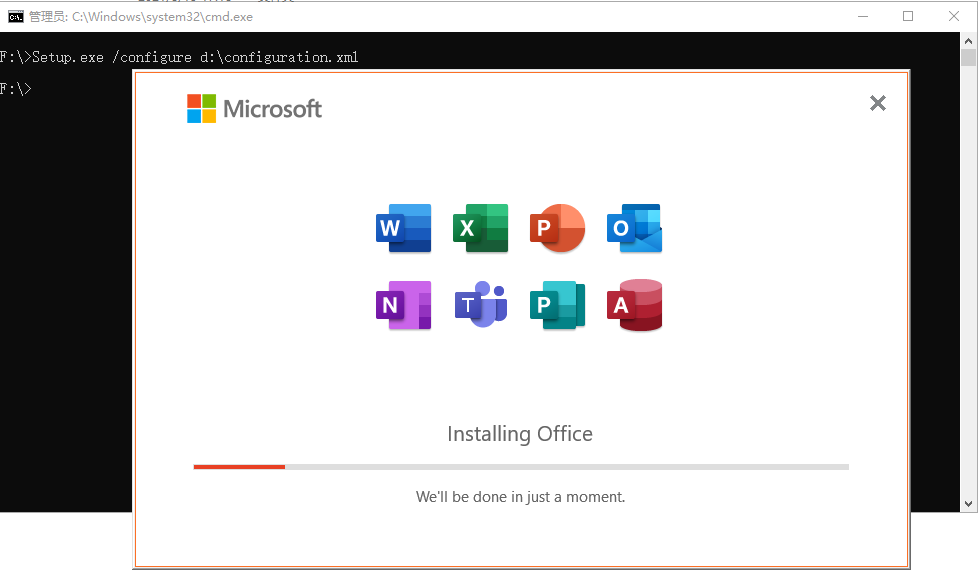Click the PowerPoint application icon
978x577 pixels.
coord(557,227)
